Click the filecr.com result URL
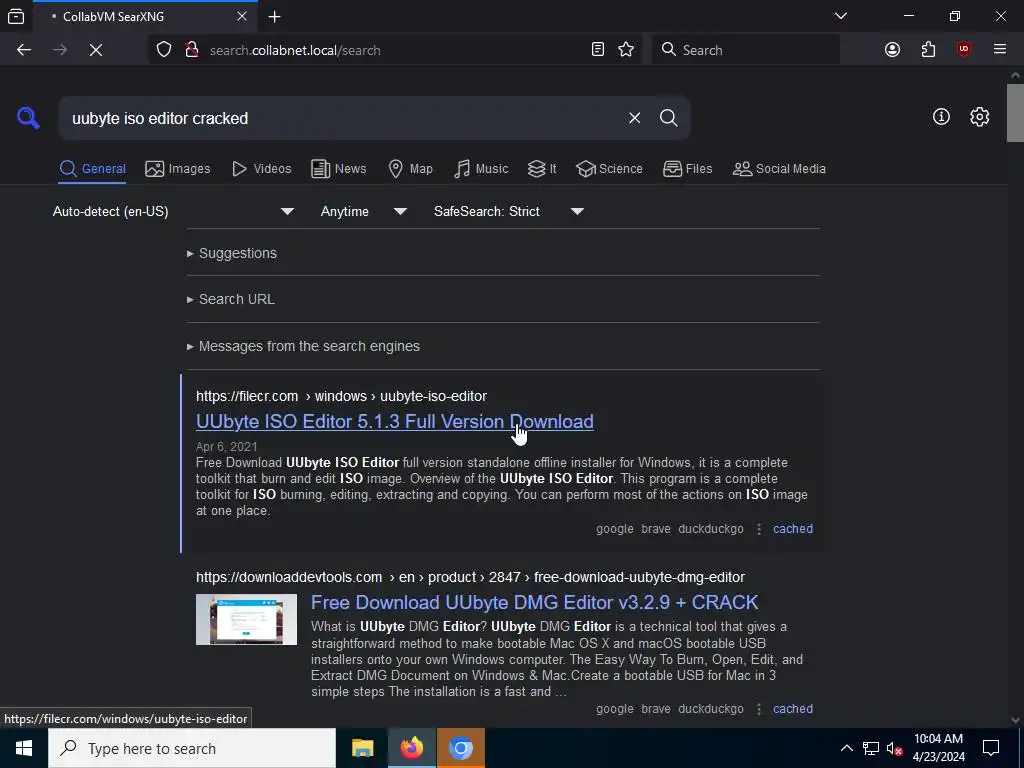 coord(341,396)
